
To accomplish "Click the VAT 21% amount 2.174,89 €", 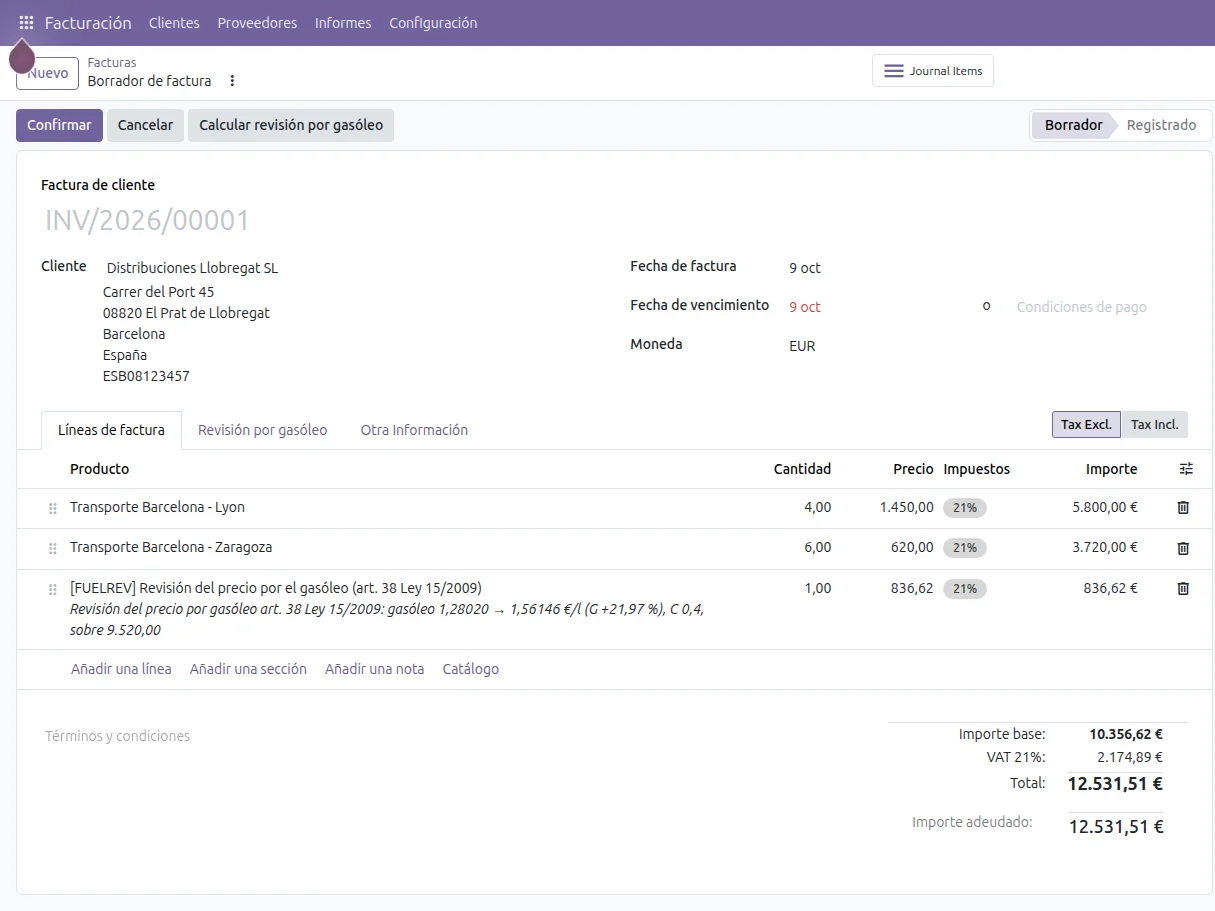I will [1130, 758].
